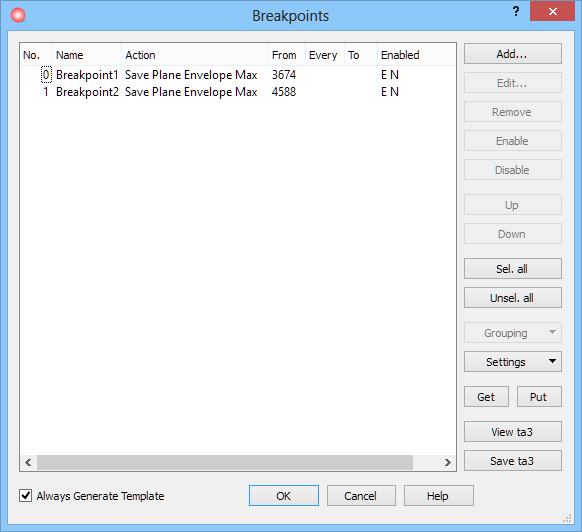
Task: Click the Add... button
Action: pyautogui.click(x=513, y=54)
